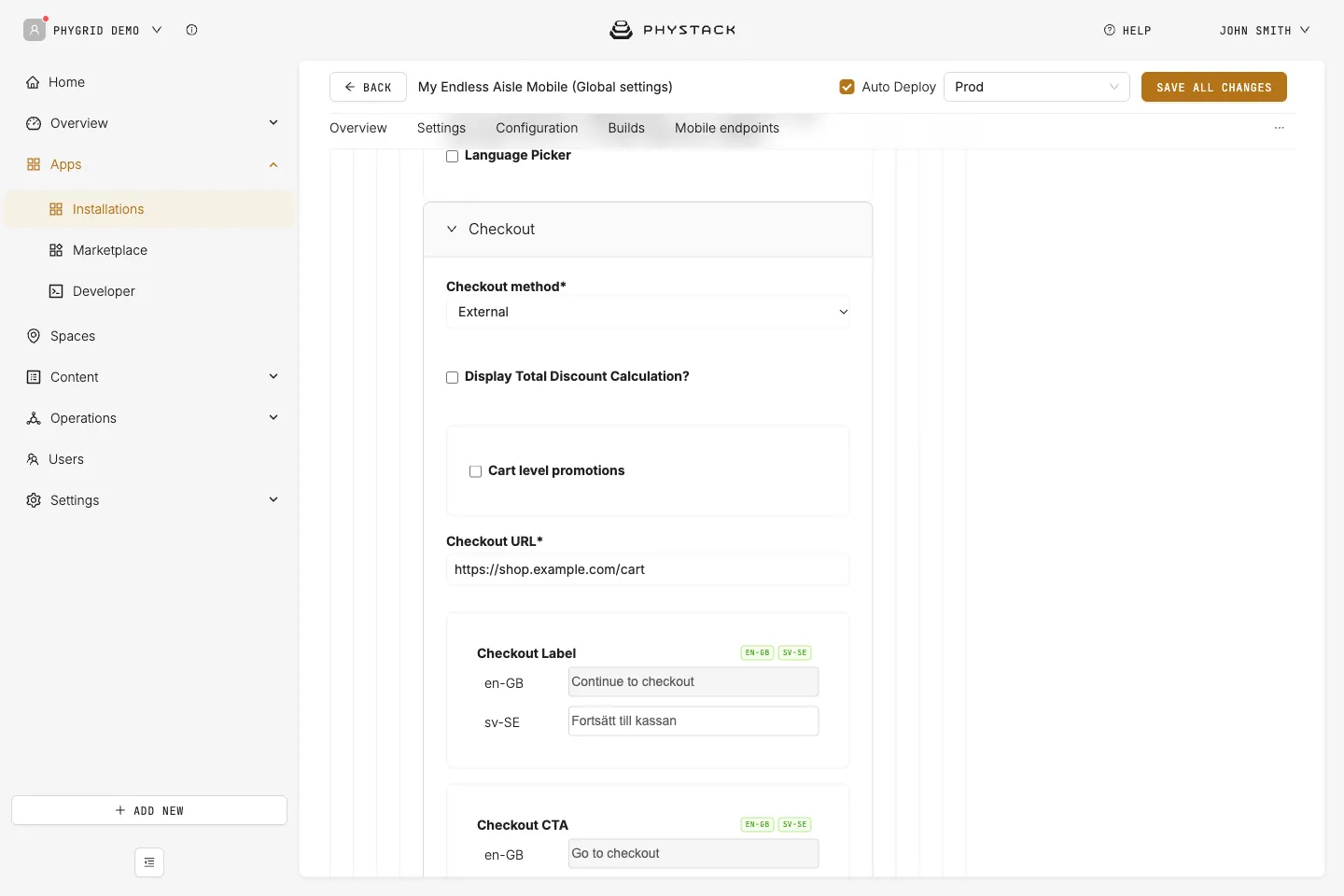
Task: Click the Operations icon
Action: pyautogui.click(x=34, y=418)
